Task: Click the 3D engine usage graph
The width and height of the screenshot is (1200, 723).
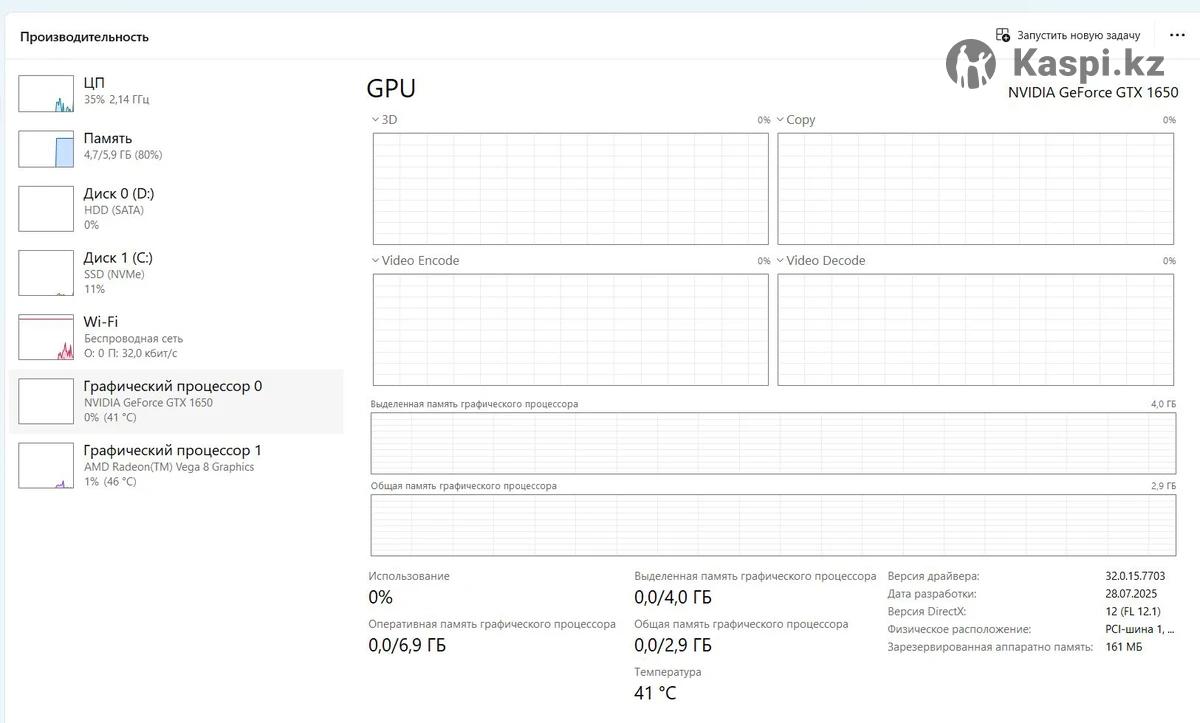Action: (570, 188)
